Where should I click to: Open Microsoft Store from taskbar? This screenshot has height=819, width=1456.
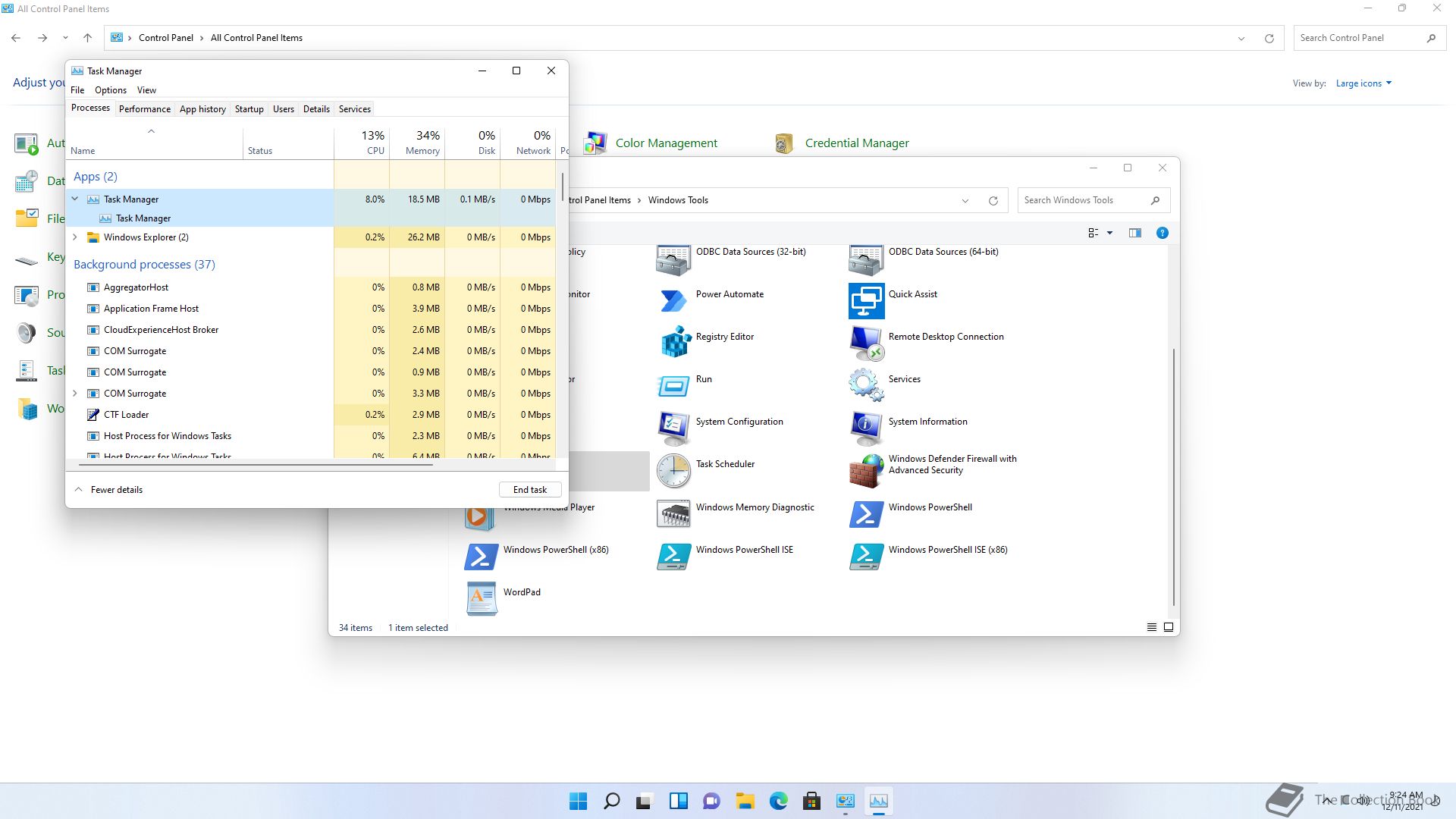point(811,801)
